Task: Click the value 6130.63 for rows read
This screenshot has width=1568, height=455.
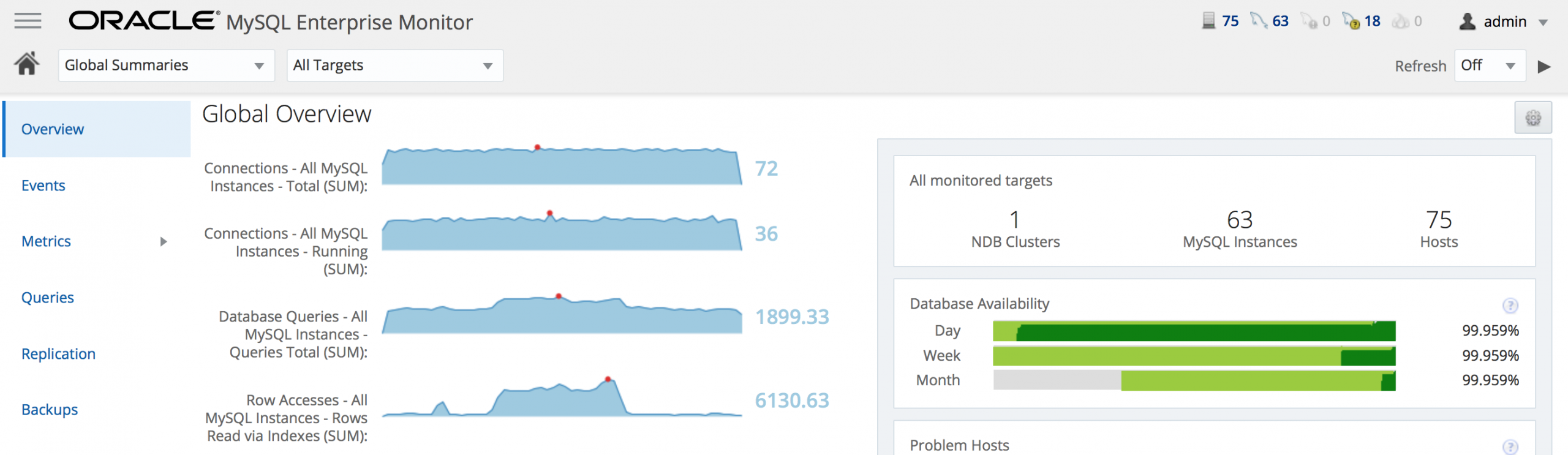Action: [792, 400]
